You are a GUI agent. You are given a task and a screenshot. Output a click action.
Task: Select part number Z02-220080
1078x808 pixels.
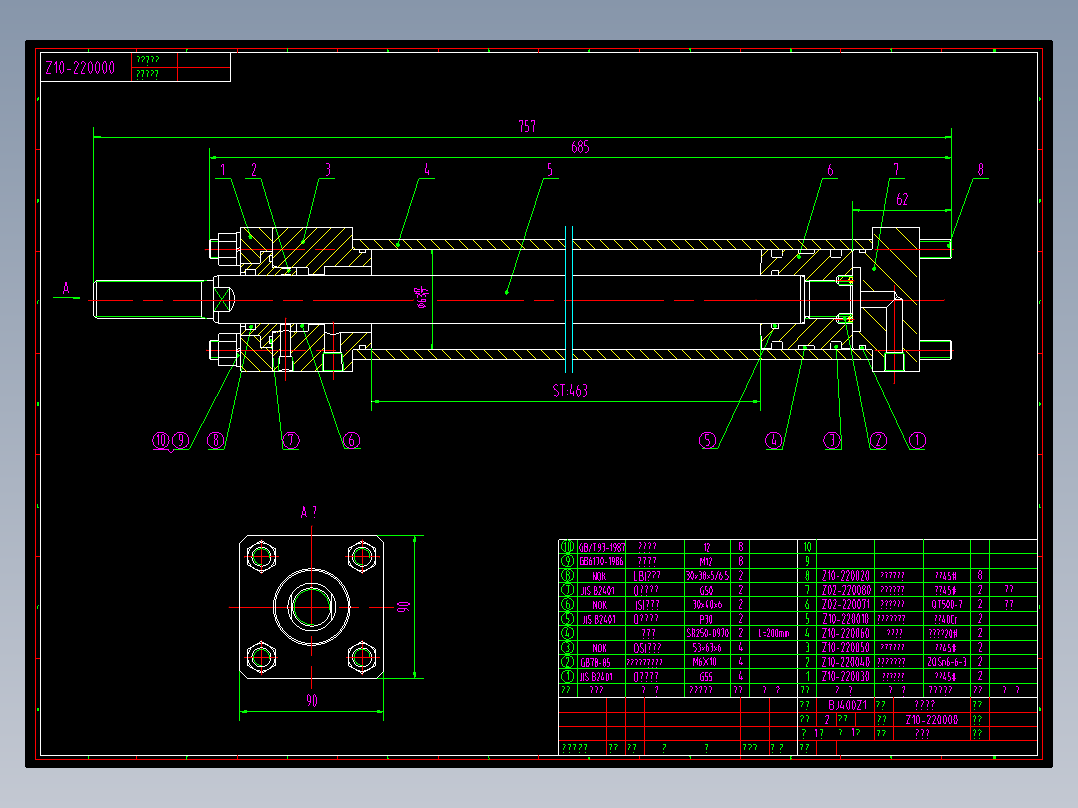pyautogui.click(x=846, y=590)
